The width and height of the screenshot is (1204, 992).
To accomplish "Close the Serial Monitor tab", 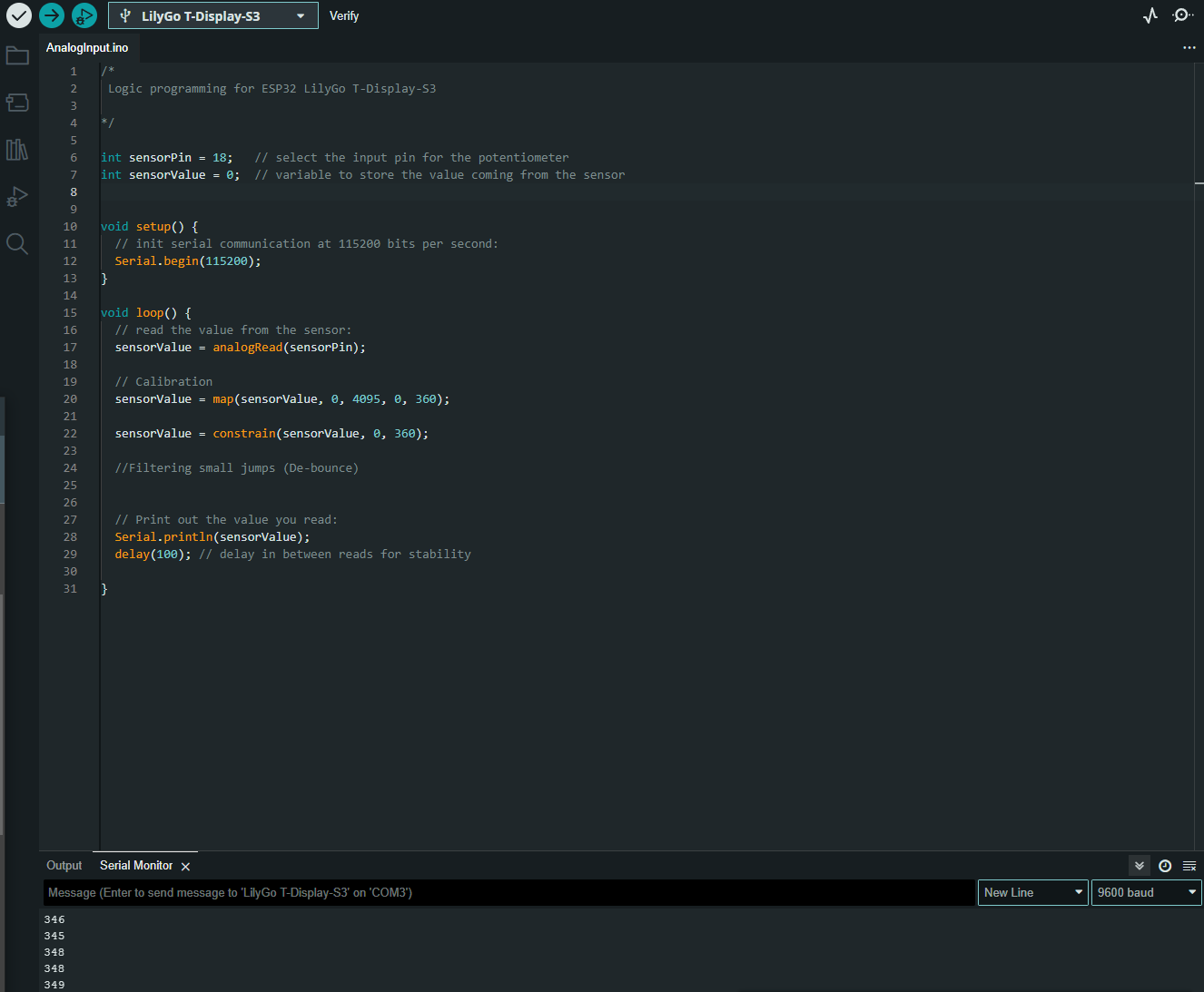I will 186,867.
